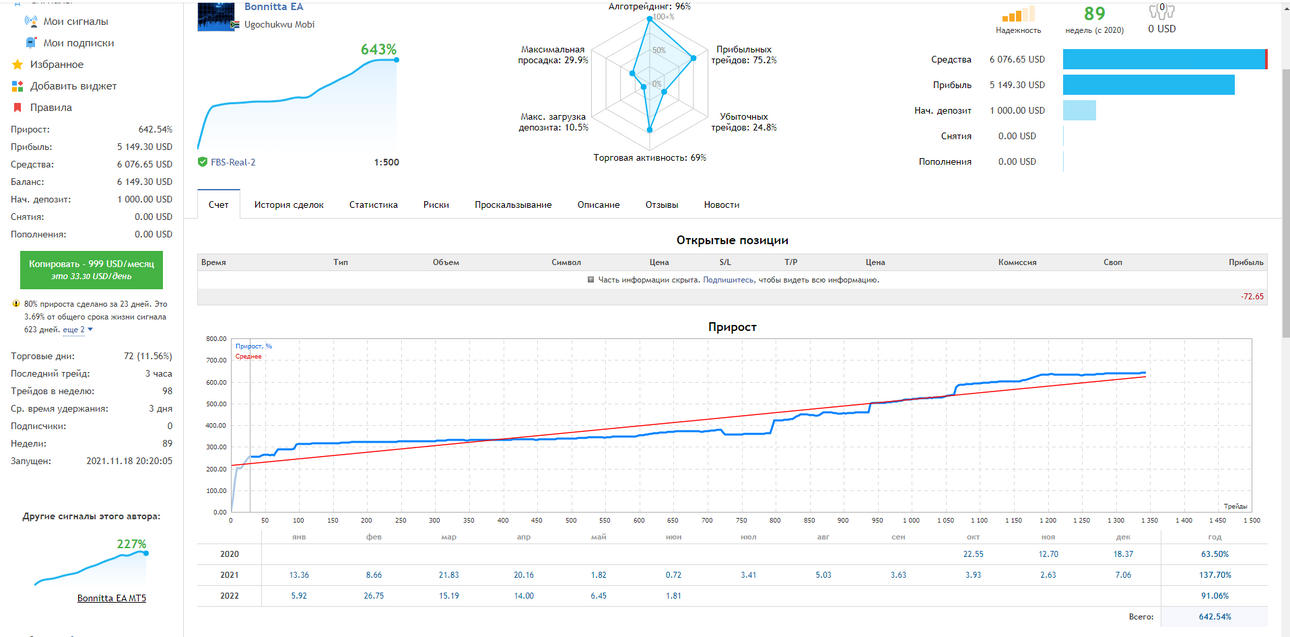Click the Символ column header
This screenshot has height=637, width=1290.
tap(566, 262)
